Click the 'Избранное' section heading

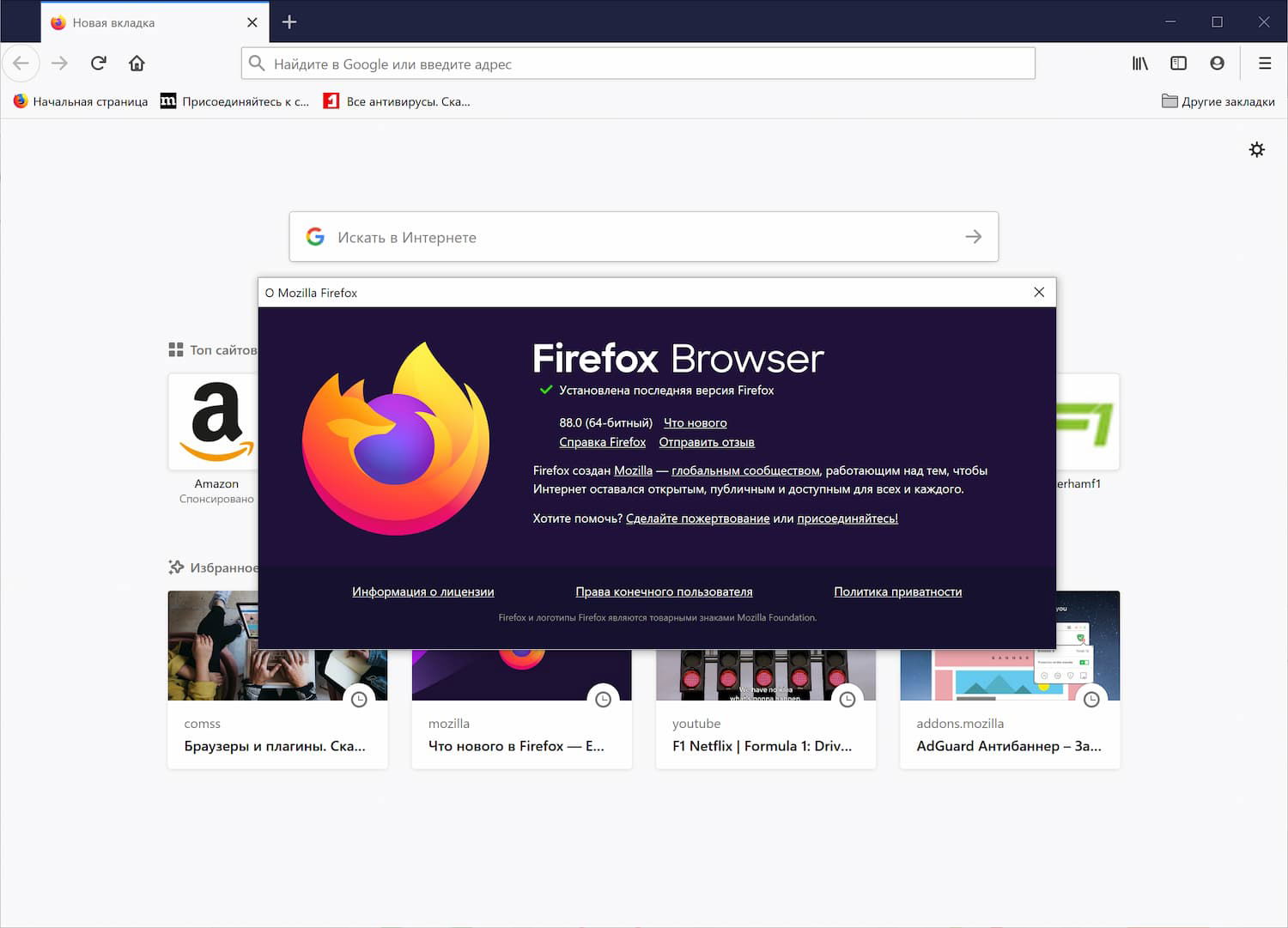point(213,567)
